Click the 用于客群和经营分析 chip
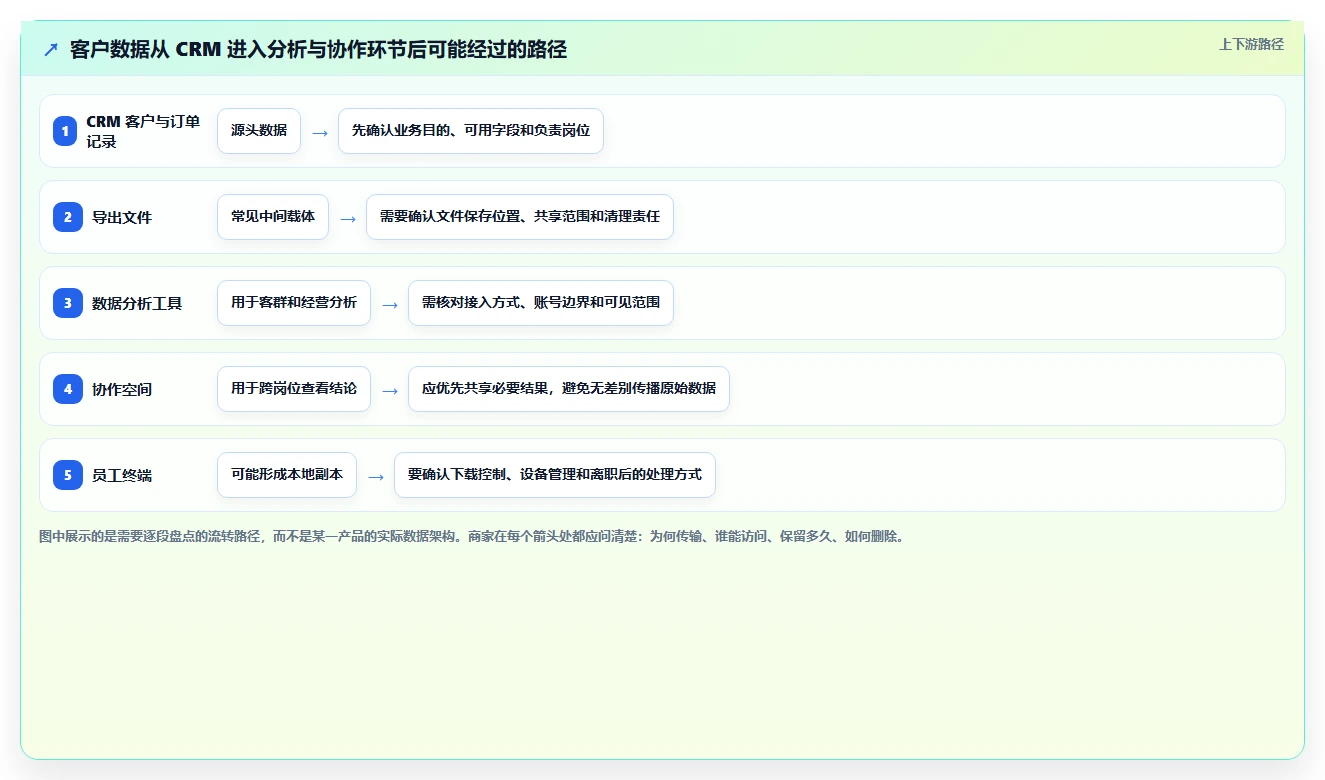The image size is (1325, 780). tap(294, 303)
